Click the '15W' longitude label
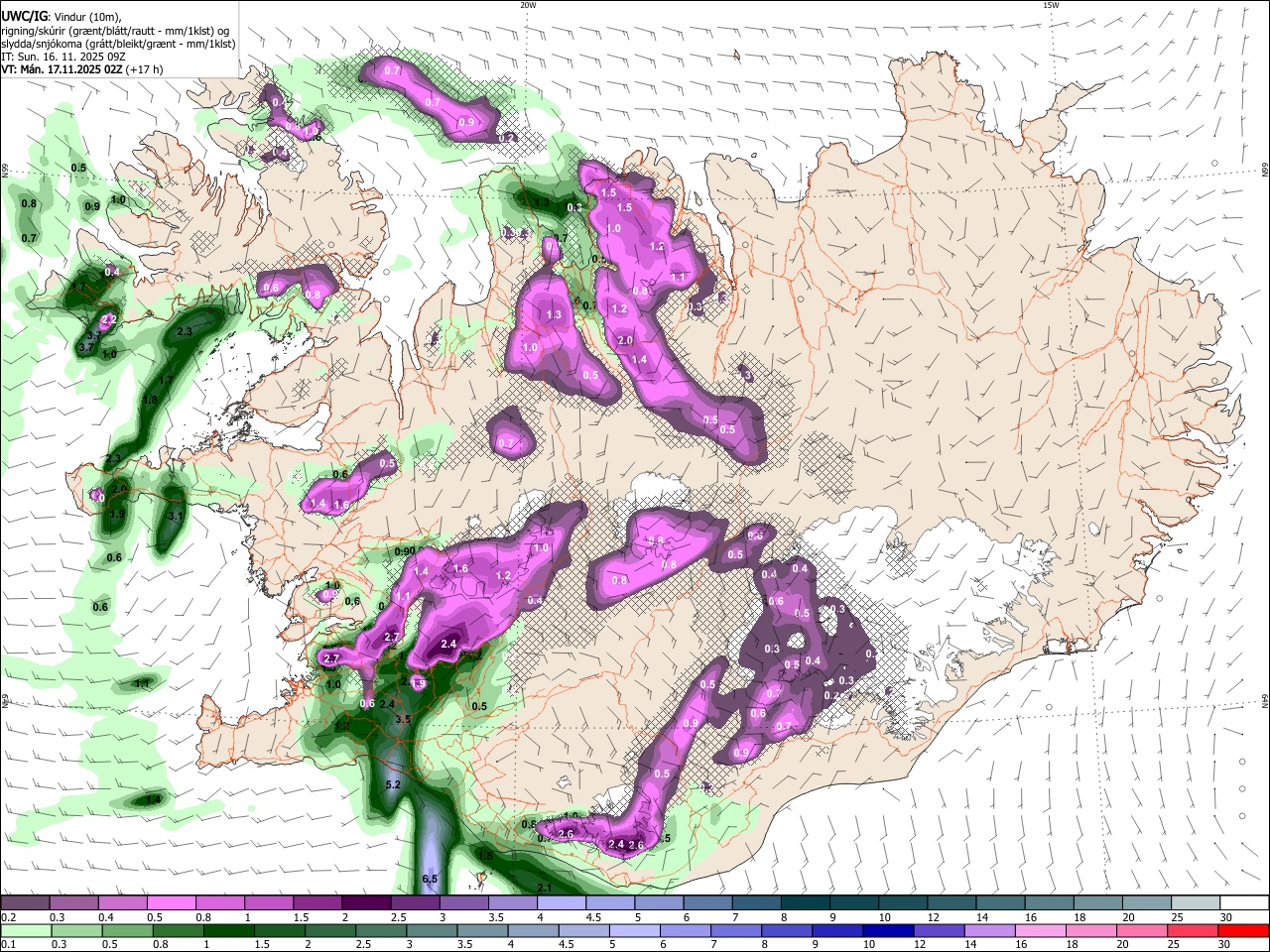1270x952 pixels. [x=1051, y=5]
